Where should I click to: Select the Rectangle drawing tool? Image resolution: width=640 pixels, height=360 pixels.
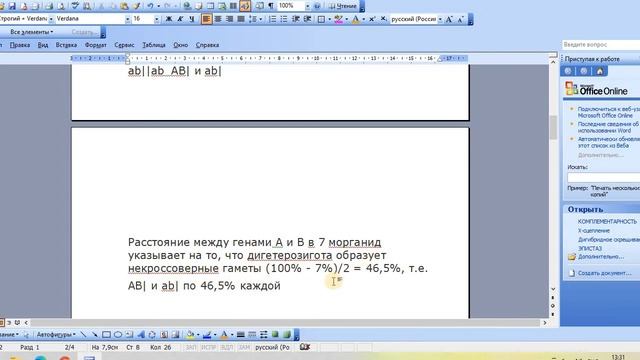(x=106, y=335)
